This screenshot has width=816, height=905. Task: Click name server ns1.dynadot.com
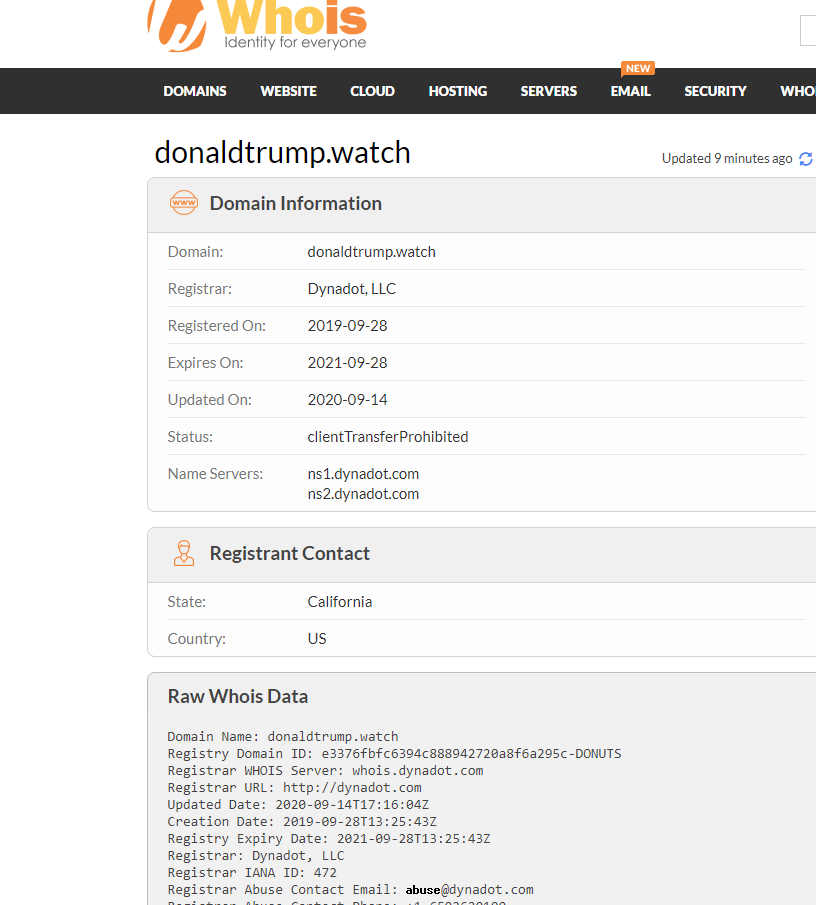click(x=363, y=474)
